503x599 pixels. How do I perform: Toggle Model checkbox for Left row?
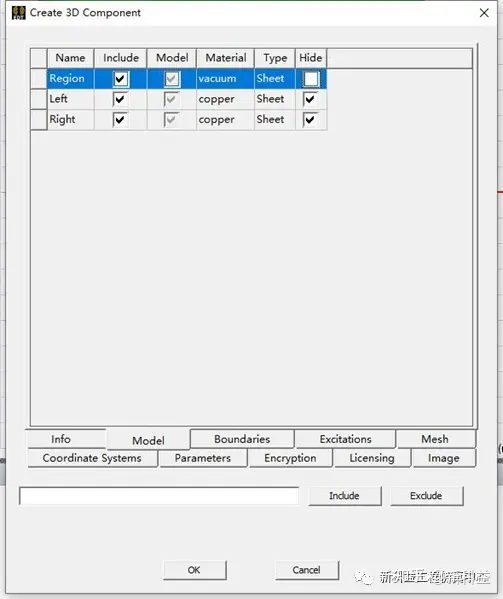point(171,99)
